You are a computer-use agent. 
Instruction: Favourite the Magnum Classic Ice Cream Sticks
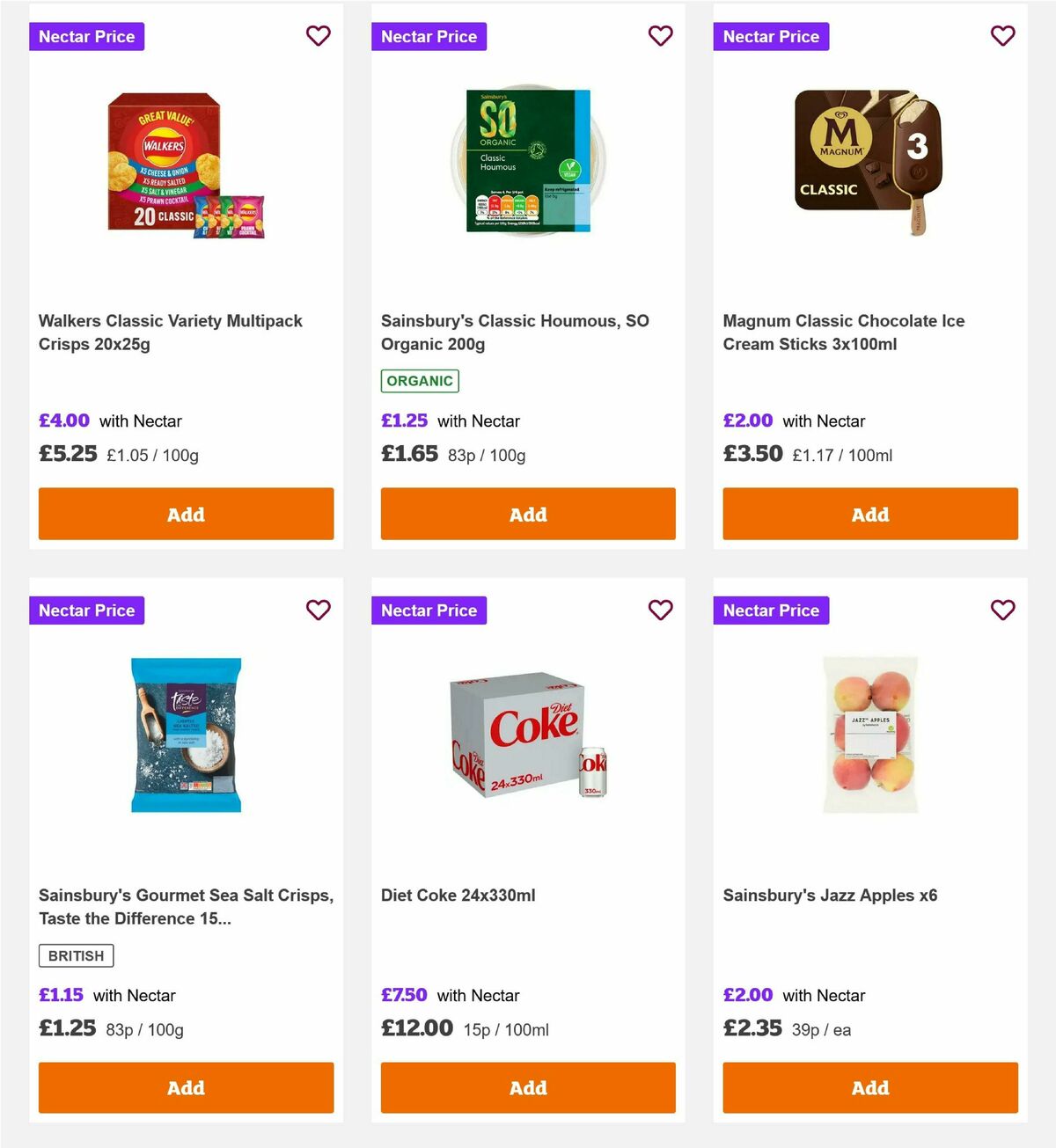point(1002,36)
